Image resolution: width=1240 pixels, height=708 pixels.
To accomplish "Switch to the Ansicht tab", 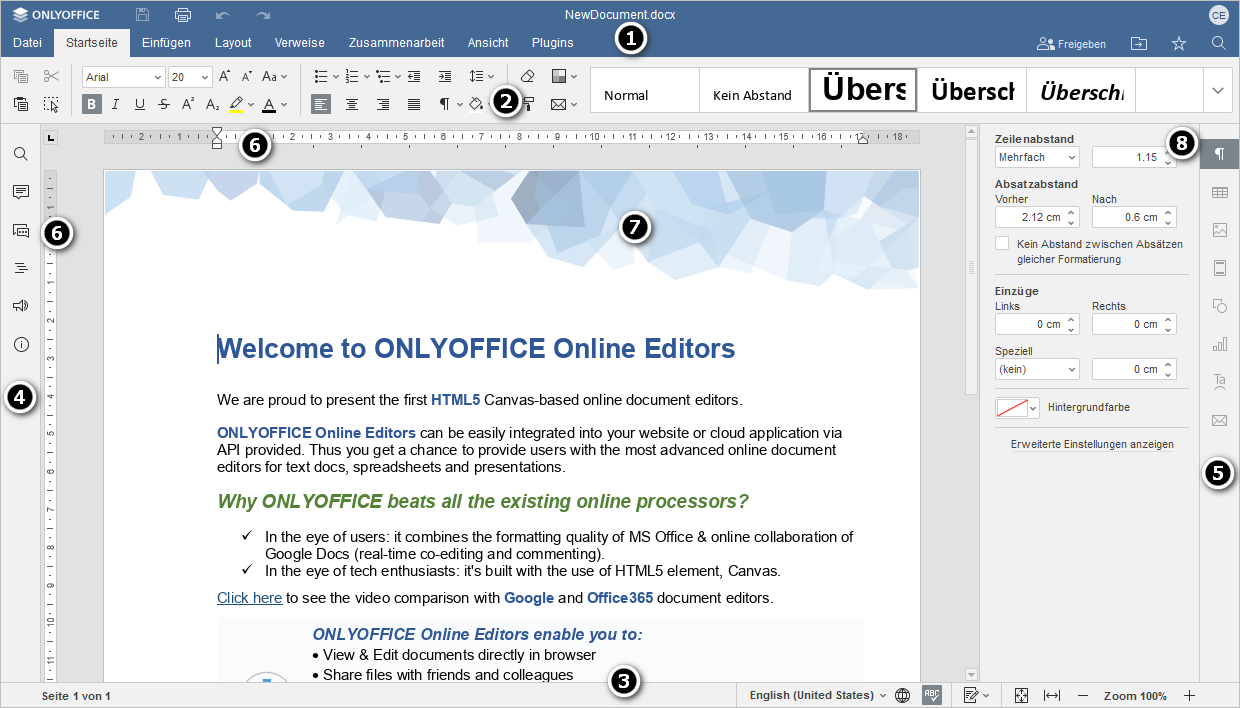I will point(488,43).
